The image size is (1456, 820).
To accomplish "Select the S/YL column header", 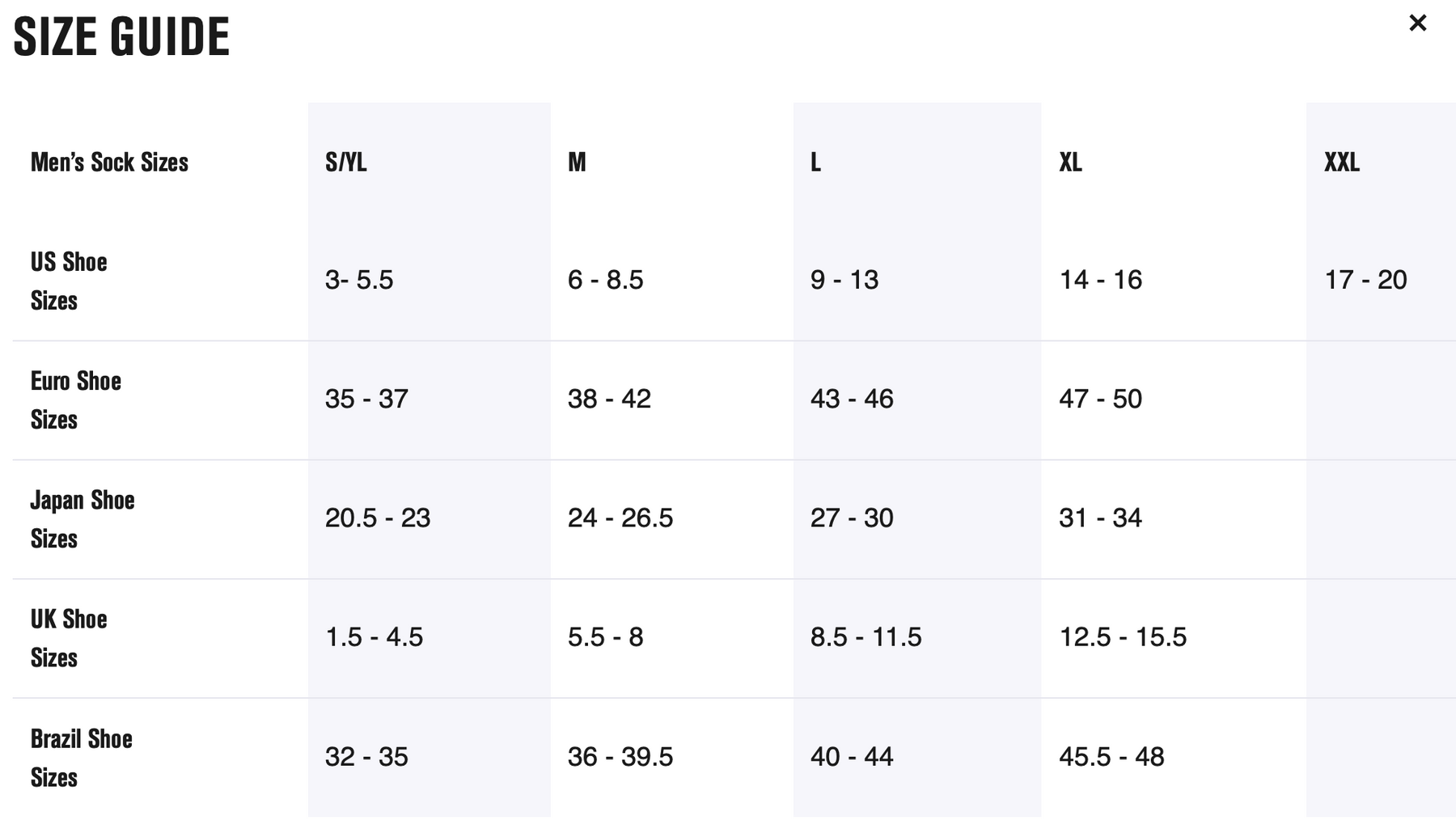I will (x=345, y=162).
